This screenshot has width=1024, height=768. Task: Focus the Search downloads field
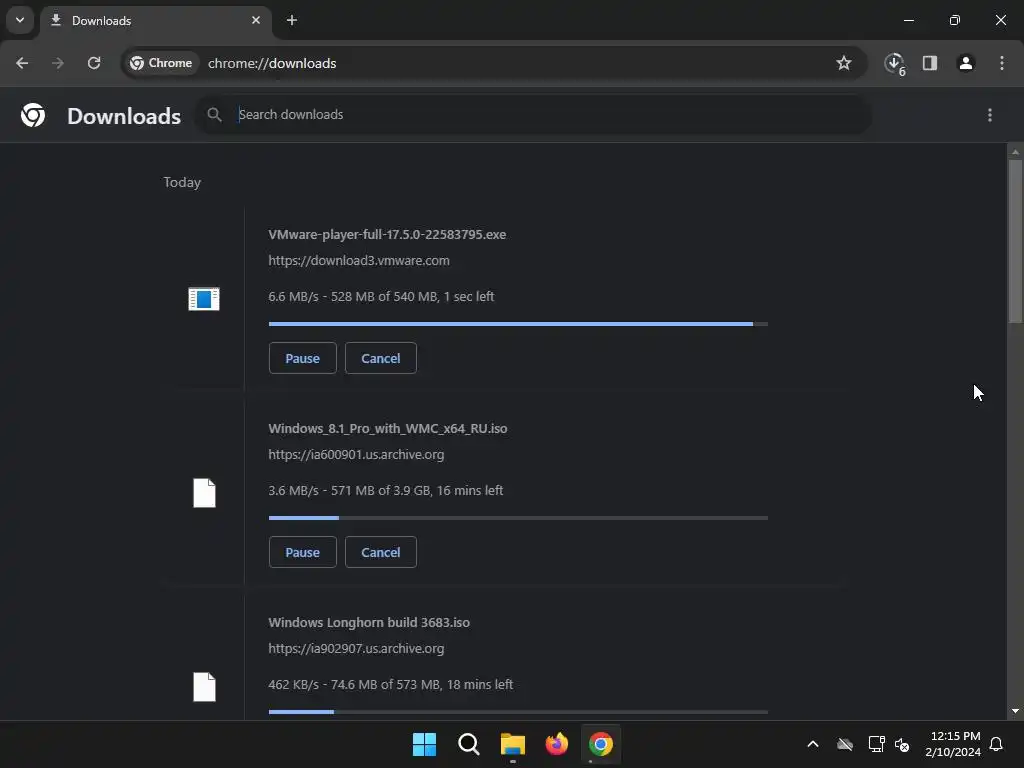[532, 115]
